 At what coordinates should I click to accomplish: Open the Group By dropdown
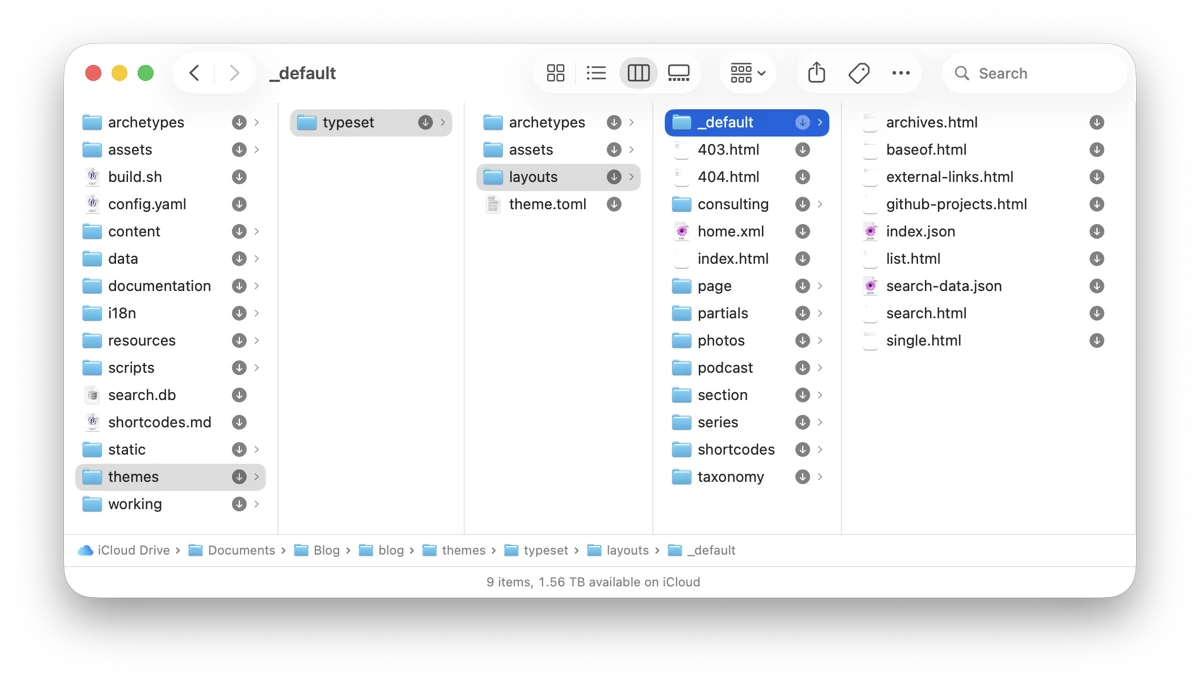(x=747, y=73)
